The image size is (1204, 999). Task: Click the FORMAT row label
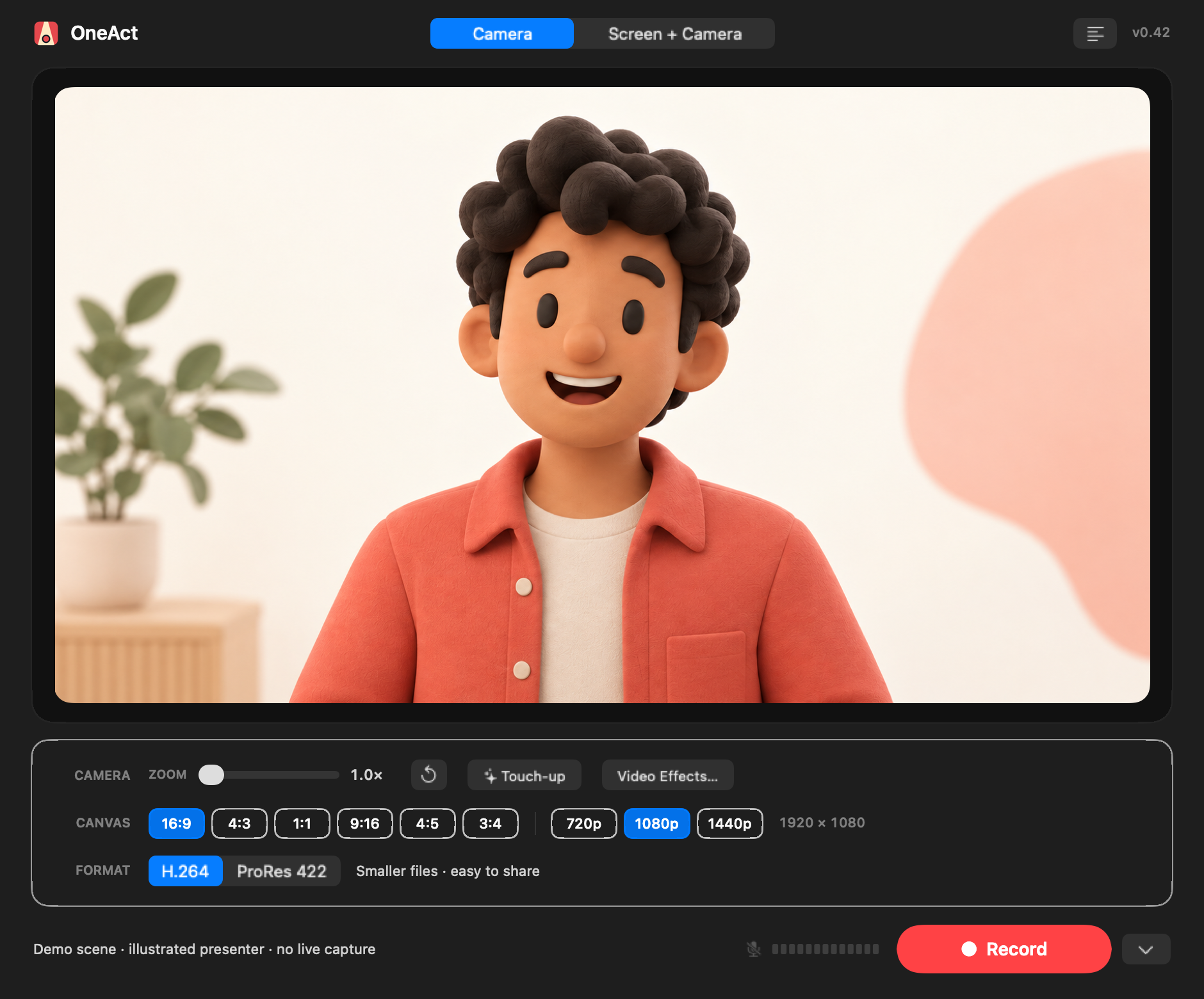[x=102, y=870]
